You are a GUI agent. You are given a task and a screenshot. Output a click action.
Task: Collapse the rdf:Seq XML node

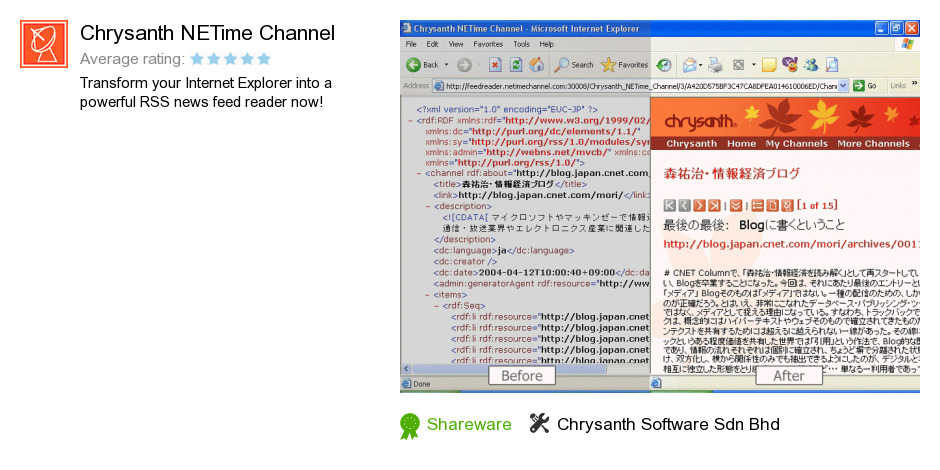click(x=436, y=306)
